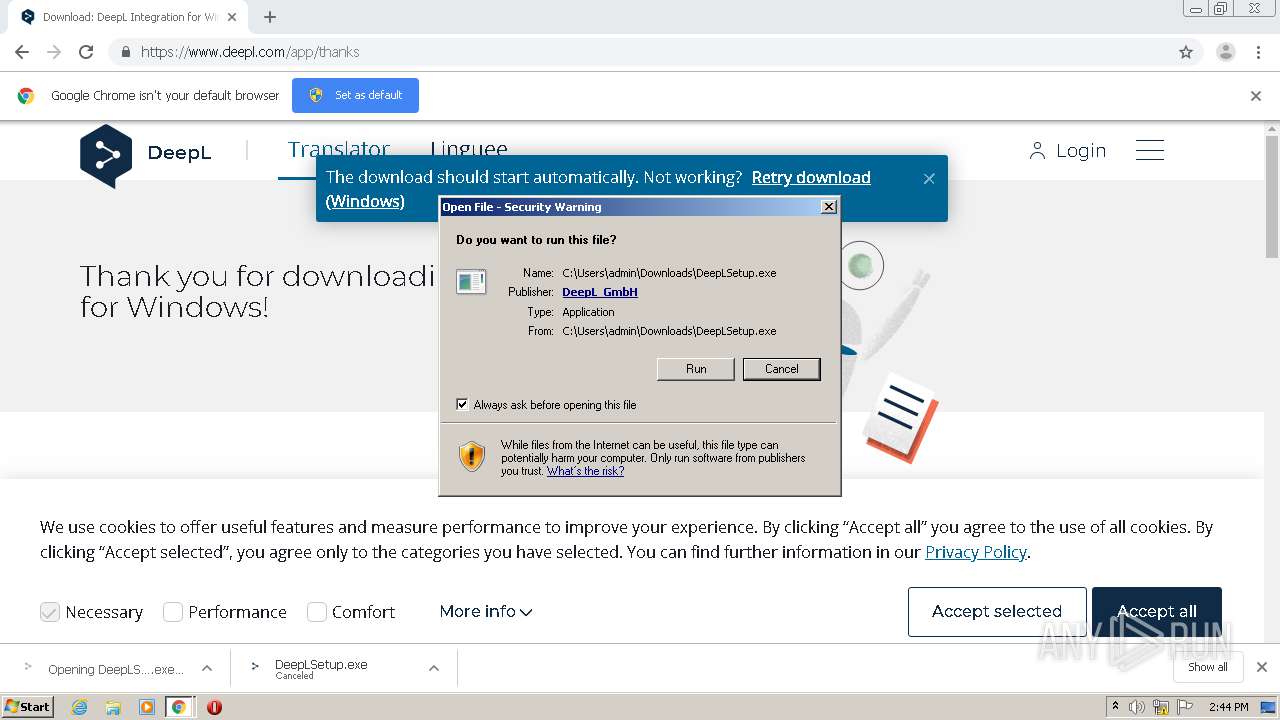Click the Login person icon

coord(1037,151)
